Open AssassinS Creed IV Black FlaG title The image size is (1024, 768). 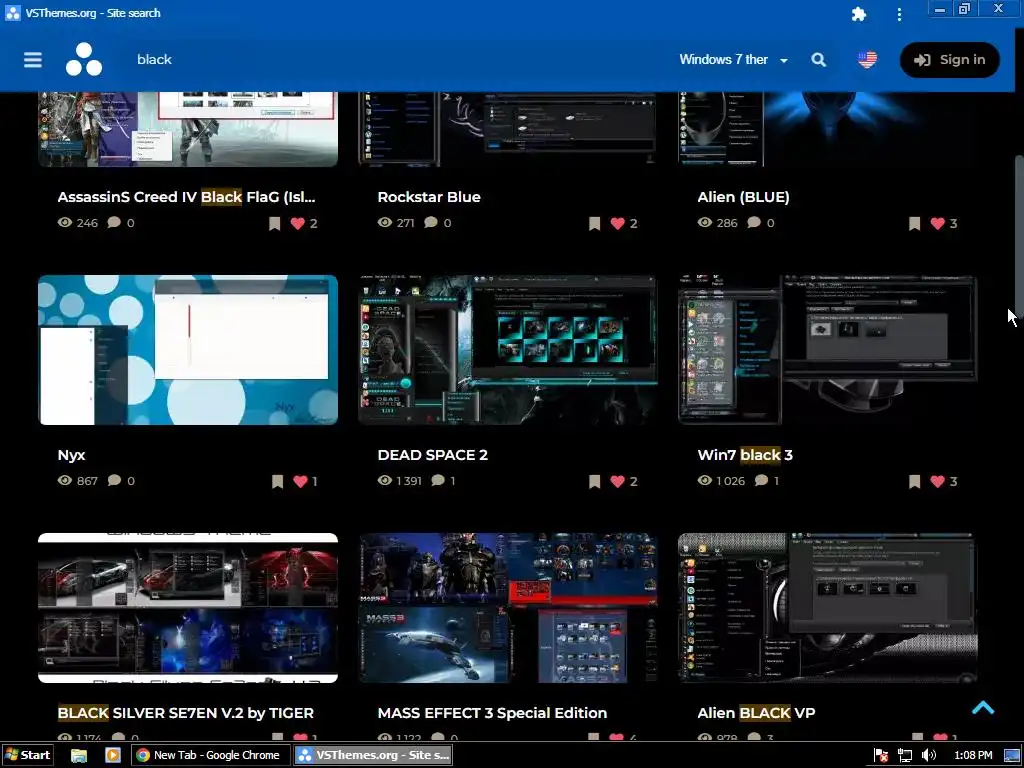coord(187,197)
